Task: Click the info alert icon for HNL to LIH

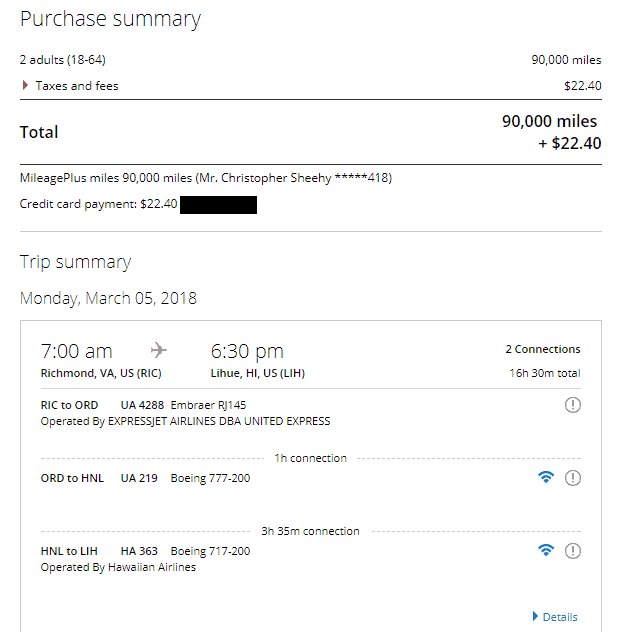Action: (x=572, y=551)
